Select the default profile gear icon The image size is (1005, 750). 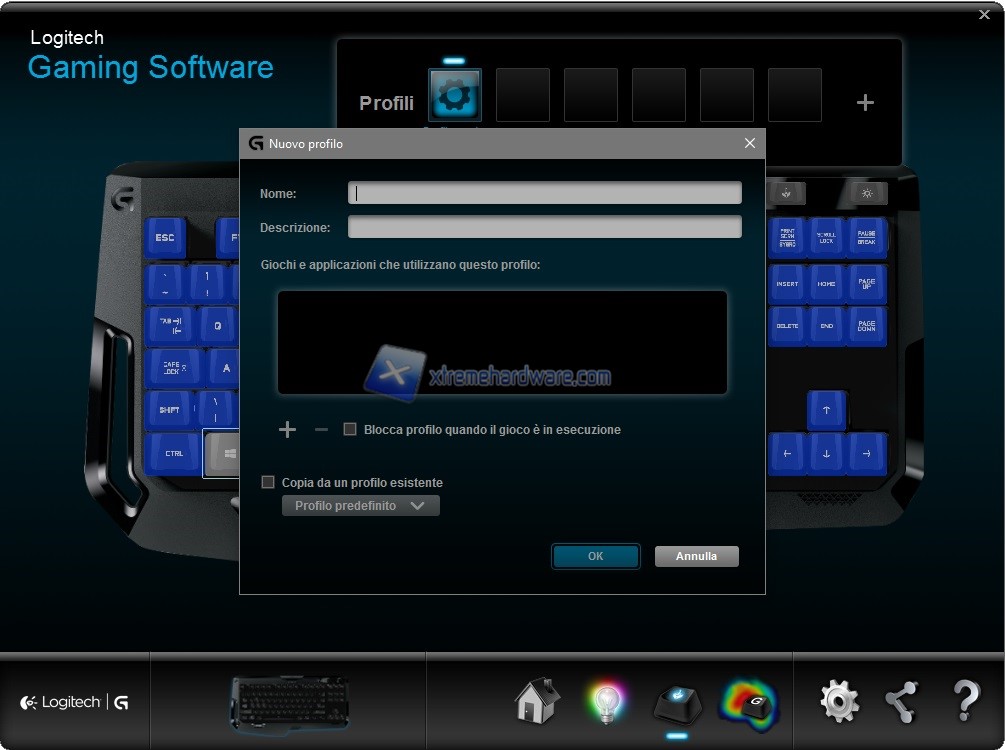click(x=455, y=95)
